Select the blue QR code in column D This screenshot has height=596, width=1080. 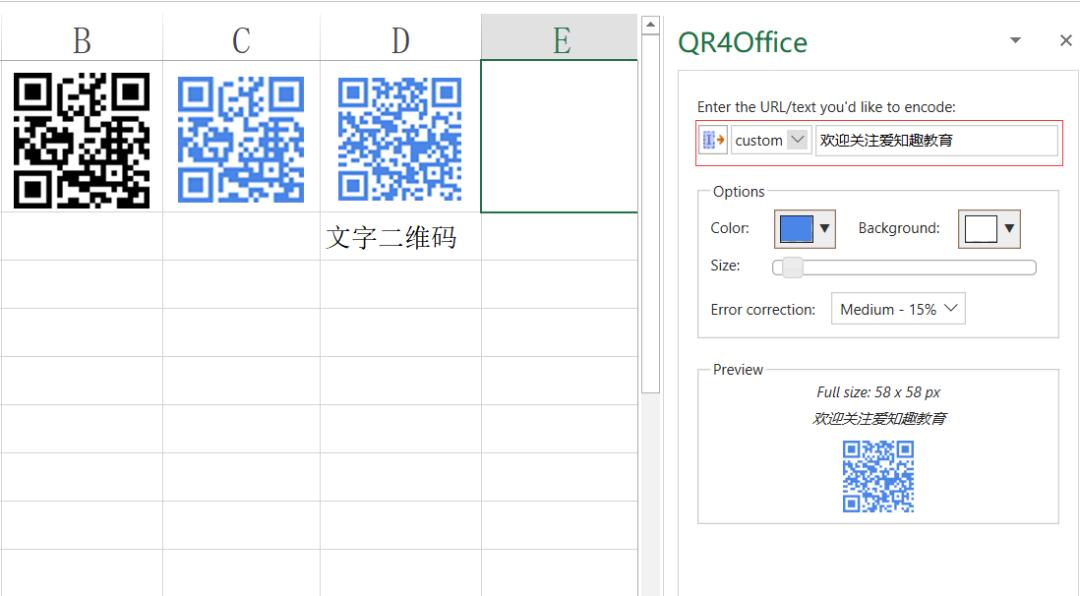(x=400, y=138)
